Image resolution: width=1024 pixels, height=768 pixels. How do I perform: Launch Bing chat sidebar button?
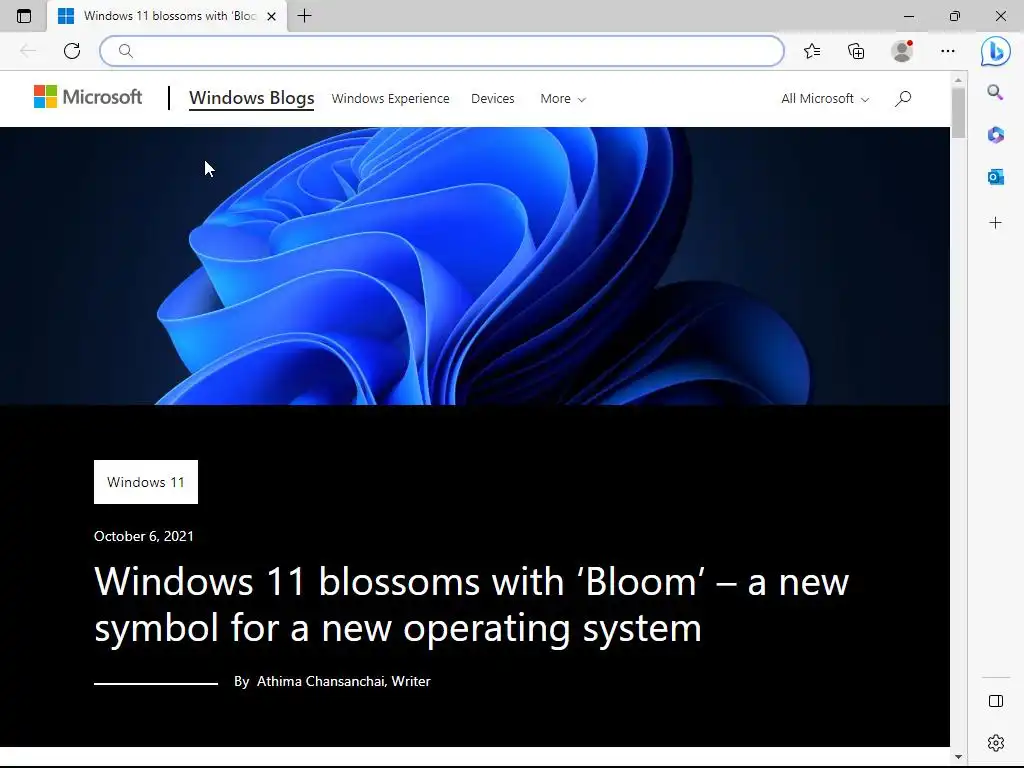coord(995,51)
